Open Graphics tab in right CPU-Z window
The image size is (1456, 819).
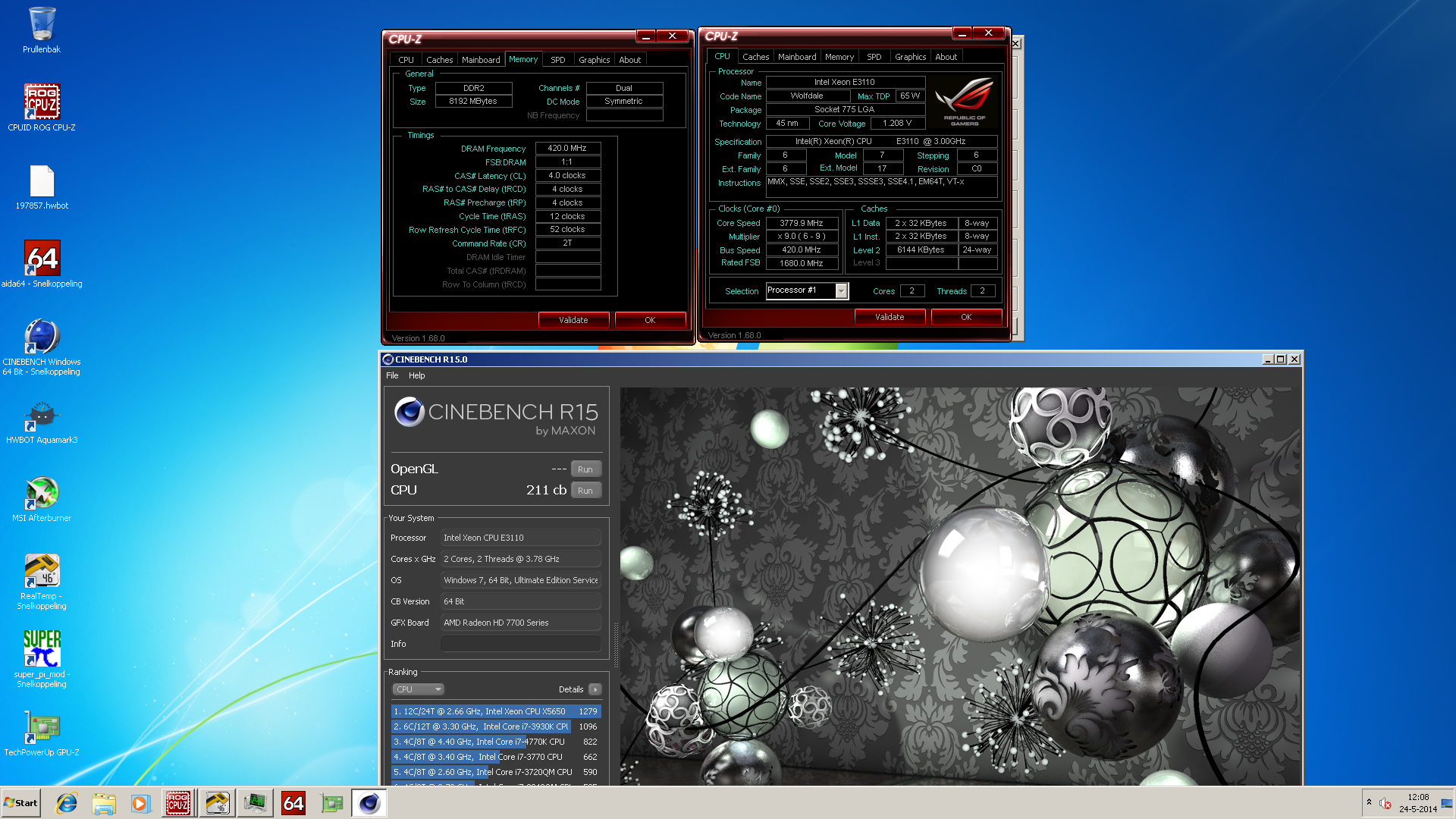[910, 57]
